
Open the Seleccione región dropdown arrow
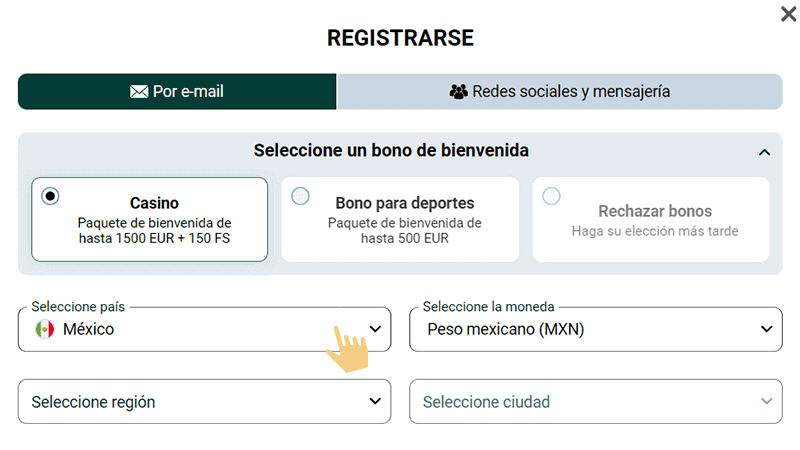click(x=375, y=401)
